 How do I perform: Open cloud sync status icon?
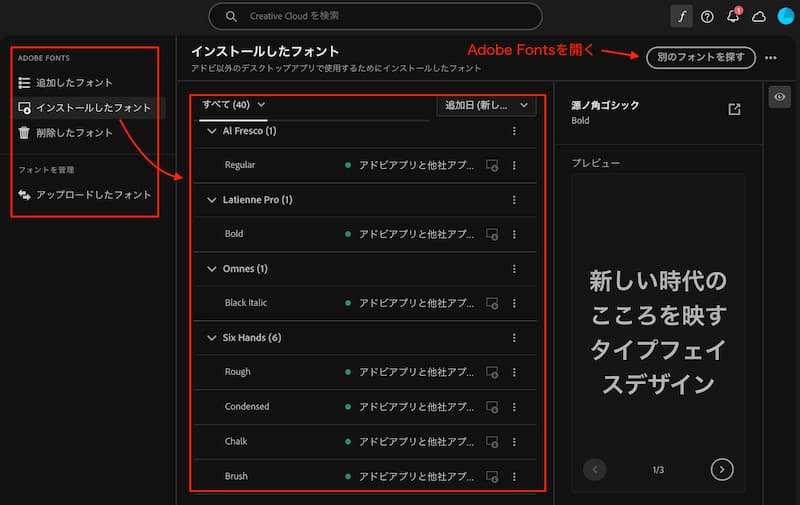click(759, 17)
